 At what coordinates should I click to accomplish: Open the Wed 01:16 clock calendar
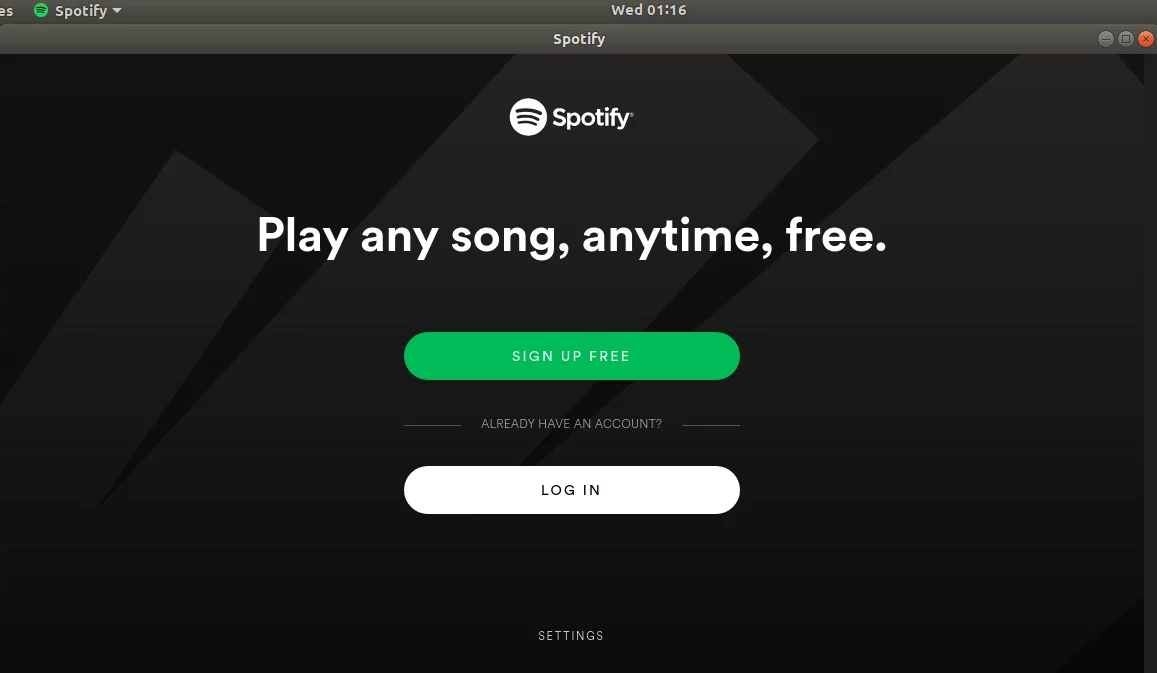pyautogui.click(x=649, y=10)
